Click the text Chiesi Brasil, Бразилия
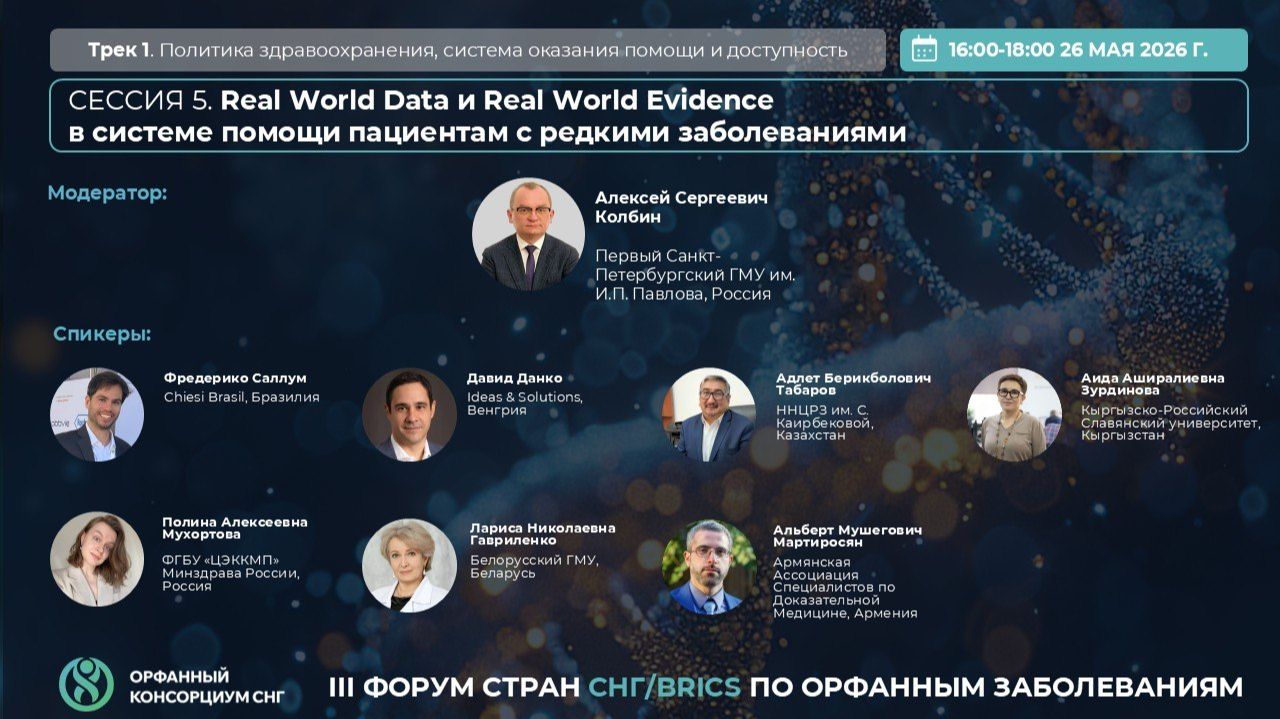 click(x=242, y=397)
